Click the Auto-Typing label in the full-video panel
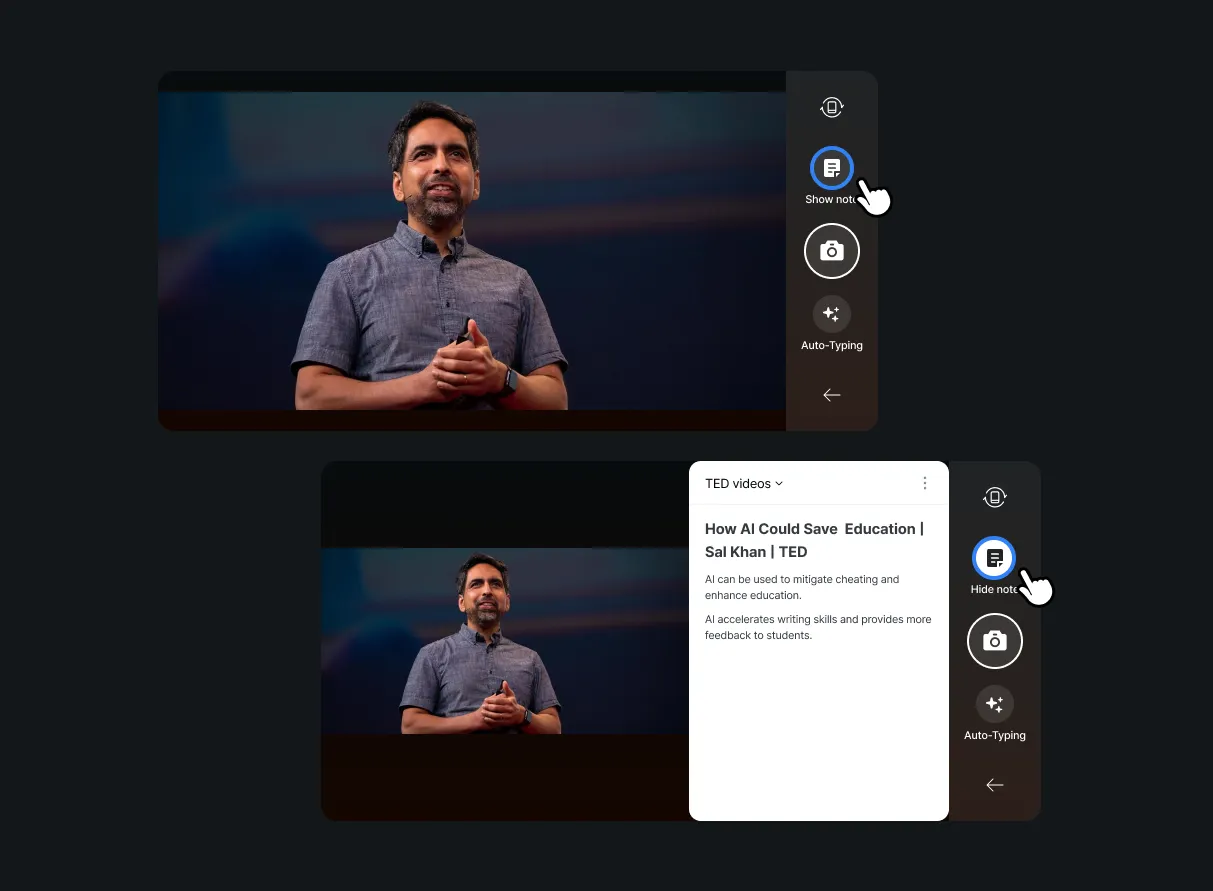This screenshot has width=1213, height=891. pyautogui.click(x=831, y=346)
